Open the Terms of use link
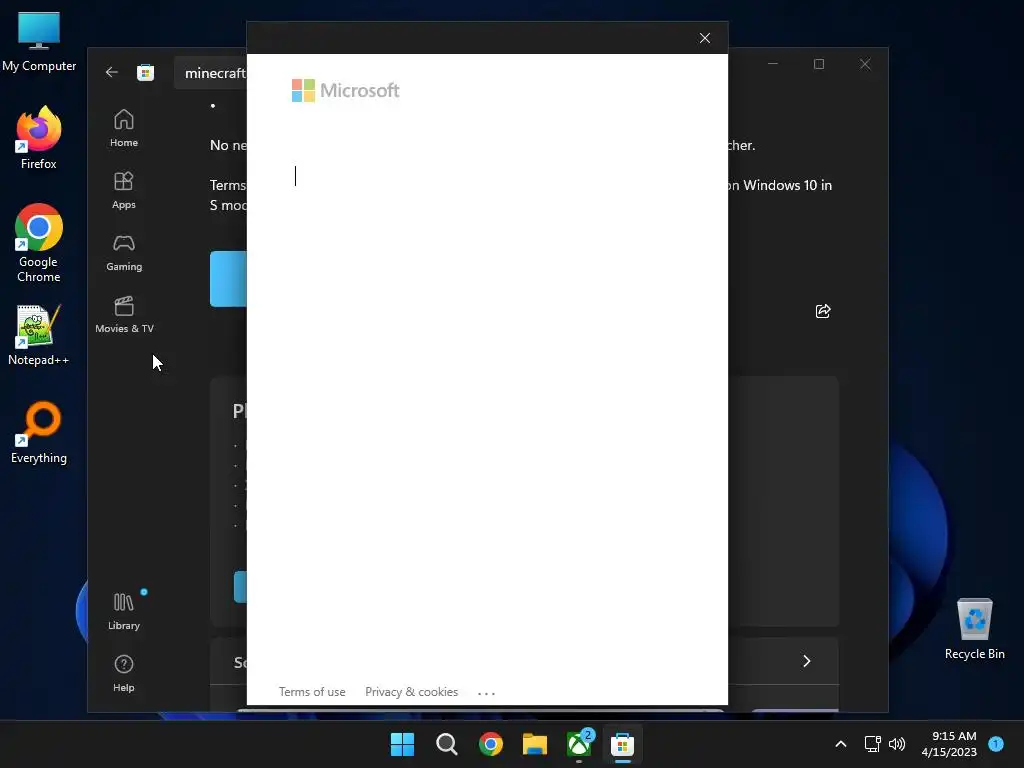This screenshot has height=768, width=1024. click(x=312, y=692)
